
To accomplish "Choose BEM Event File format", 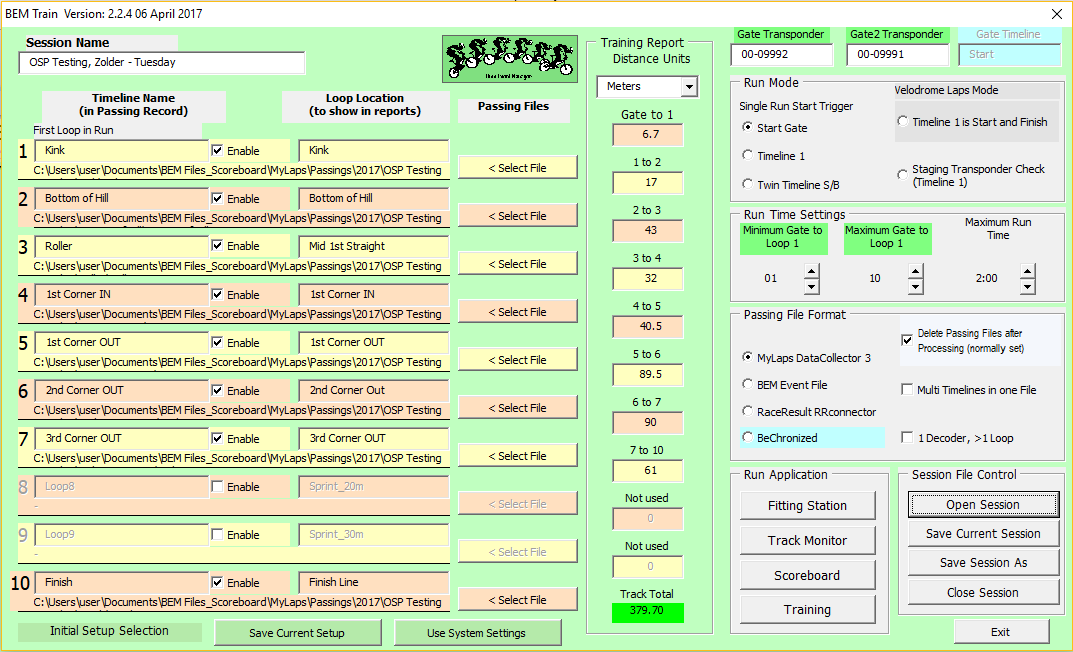I will (x=747, y=384).
